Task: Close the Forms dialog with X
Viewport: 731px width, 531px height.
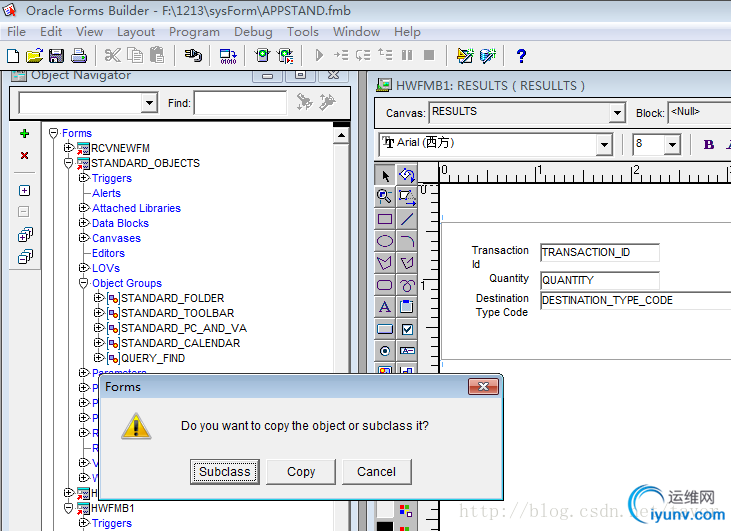Action: click(483, 386)
